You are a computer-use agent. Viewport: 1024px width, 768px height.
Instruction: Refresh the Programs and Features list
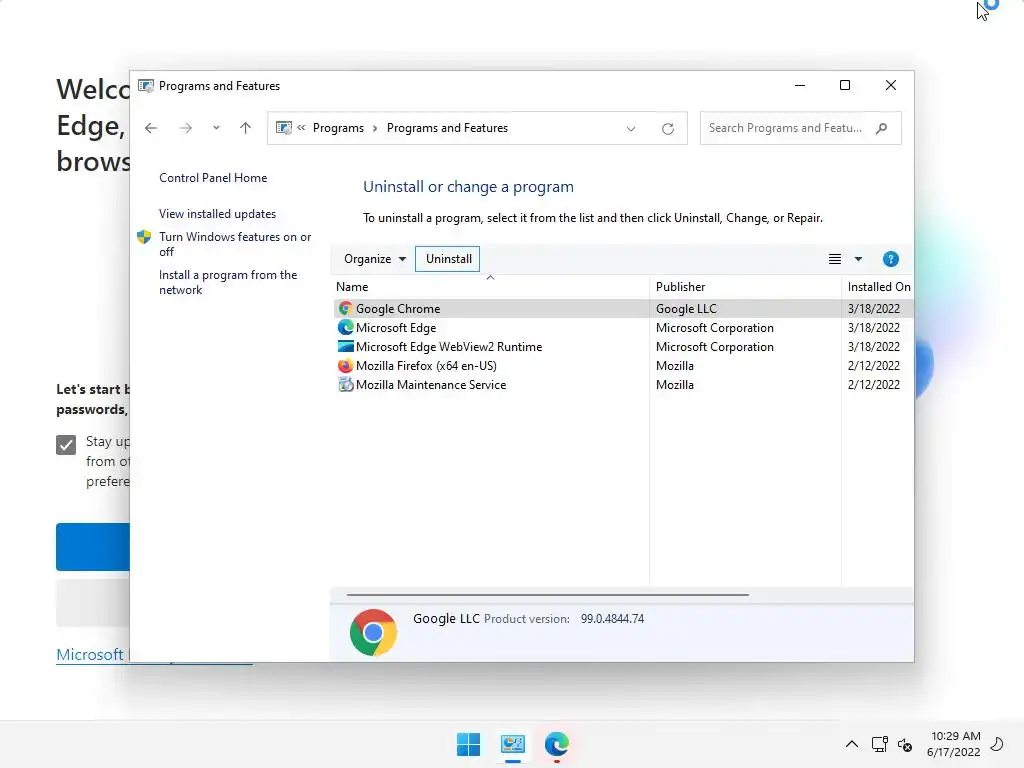tap(667, 129)
